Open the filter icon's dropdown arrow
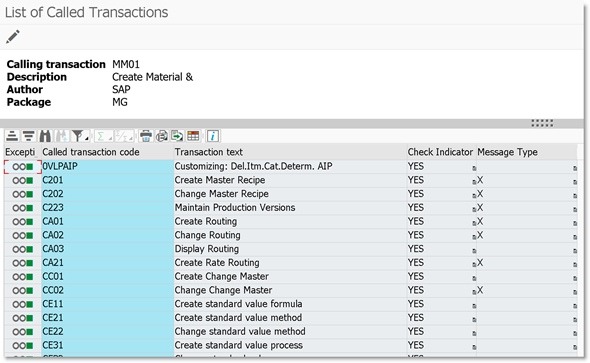The height and width of the screenshot is (363, 590). (x=87, y=139)
